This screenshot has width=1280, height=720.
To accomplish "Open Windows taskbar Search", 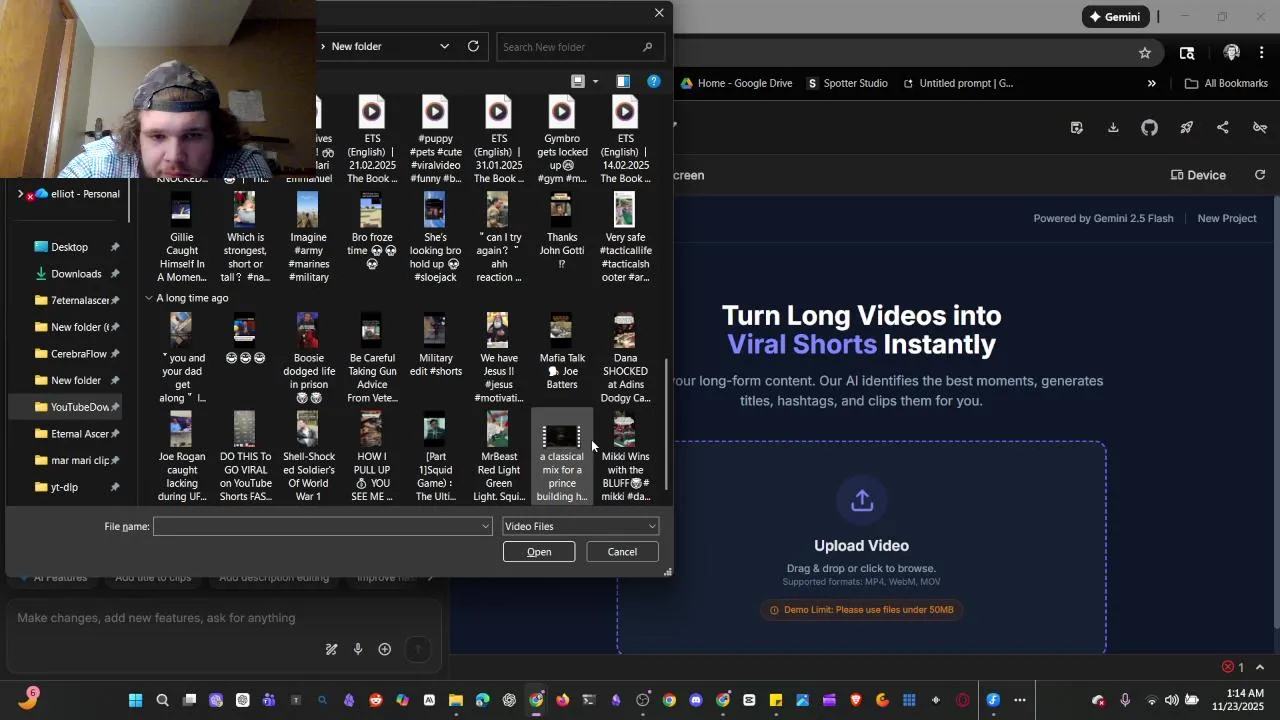I will pyautogui.click(x=162, y=700).
